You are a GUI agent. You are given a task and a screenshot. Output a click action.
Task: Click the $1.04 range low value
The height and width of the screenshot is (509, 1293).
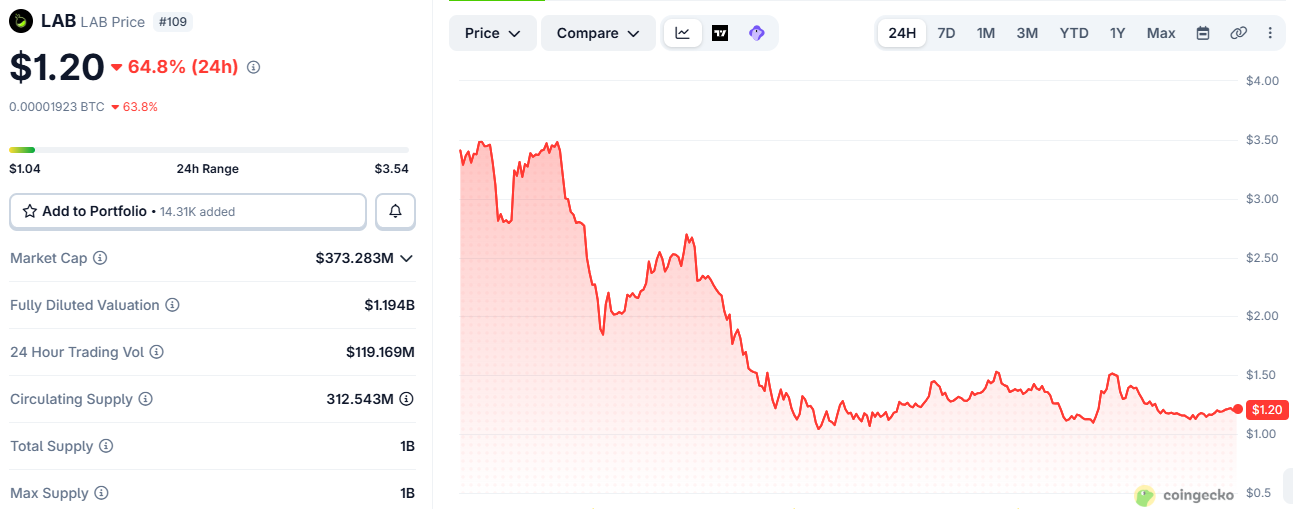click(25, 169)
